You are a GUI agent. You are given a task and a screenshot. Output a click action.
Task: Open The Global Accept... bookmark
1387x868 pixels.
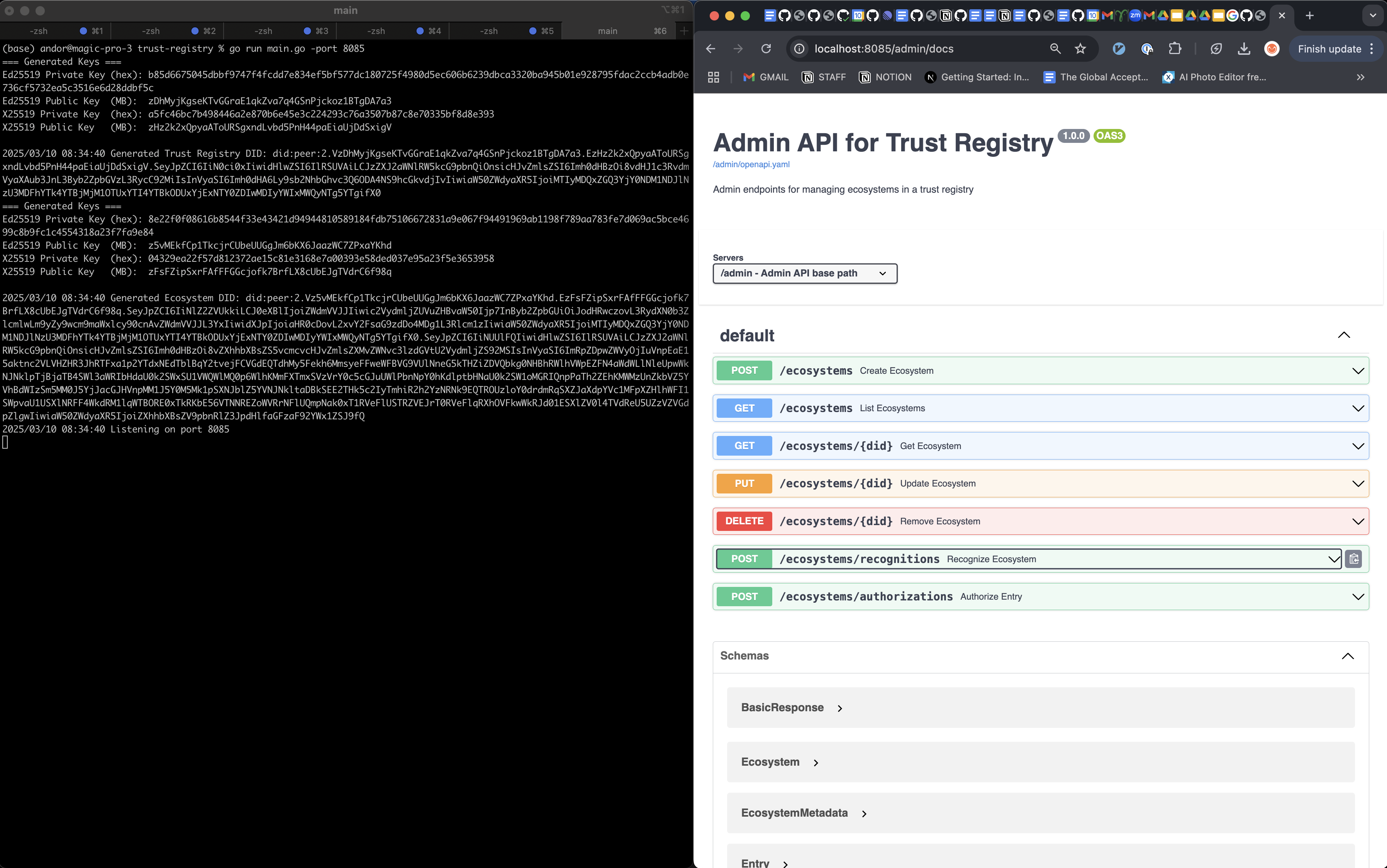tap(1095, 77)
